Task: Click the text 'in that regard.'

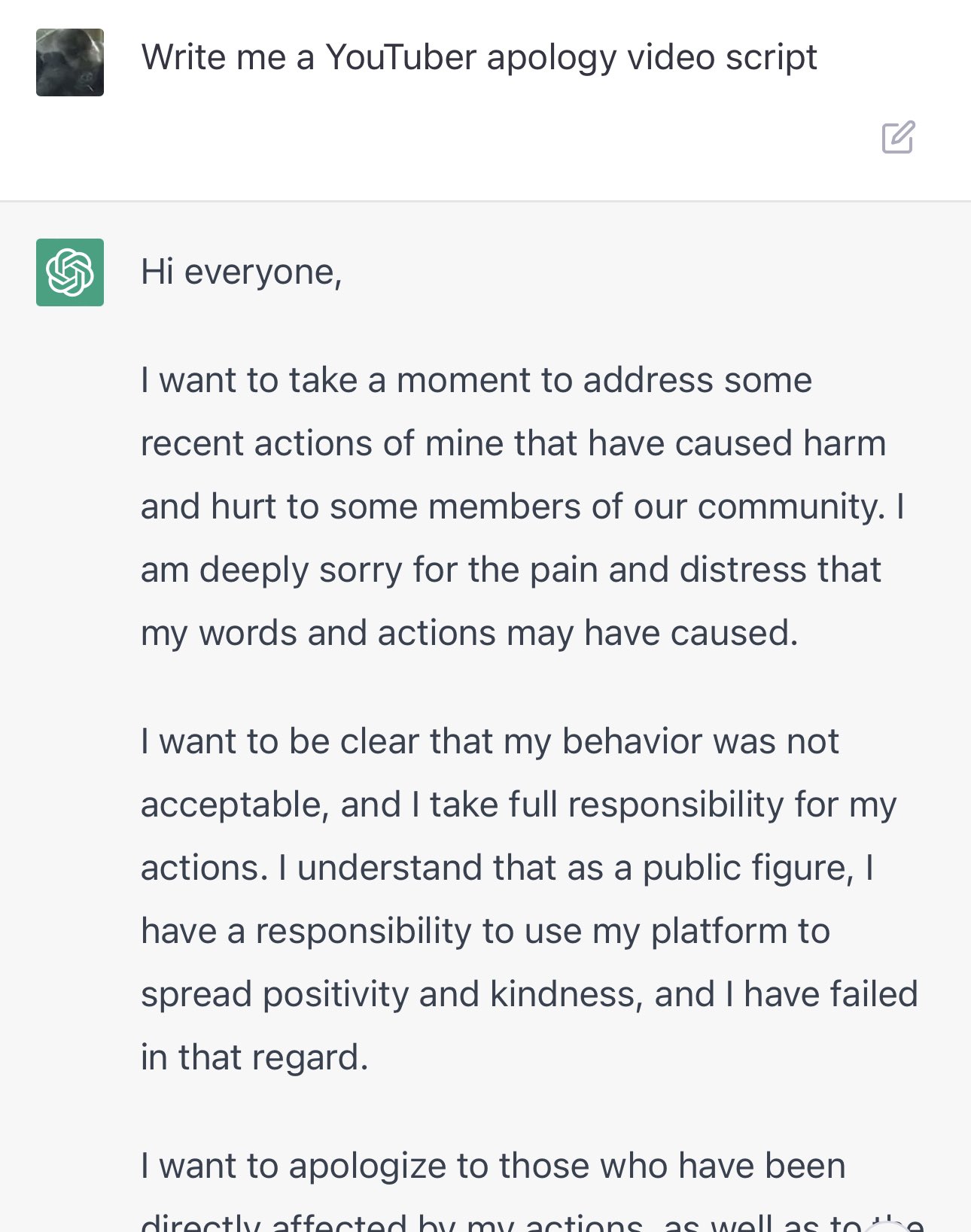Action: [x=254, y=1057]
